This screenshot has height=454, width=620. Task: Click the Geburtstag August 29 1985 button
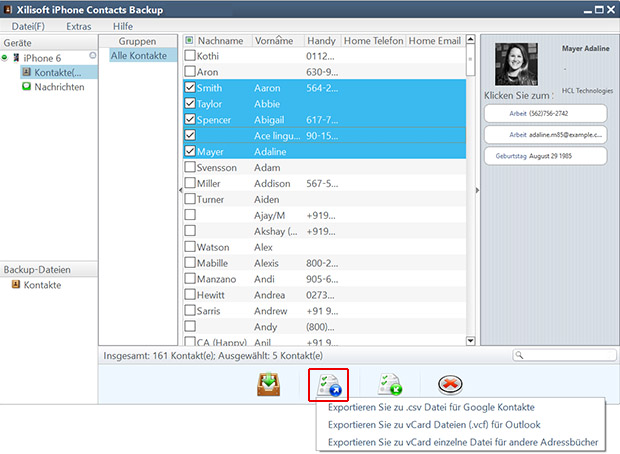546,156
